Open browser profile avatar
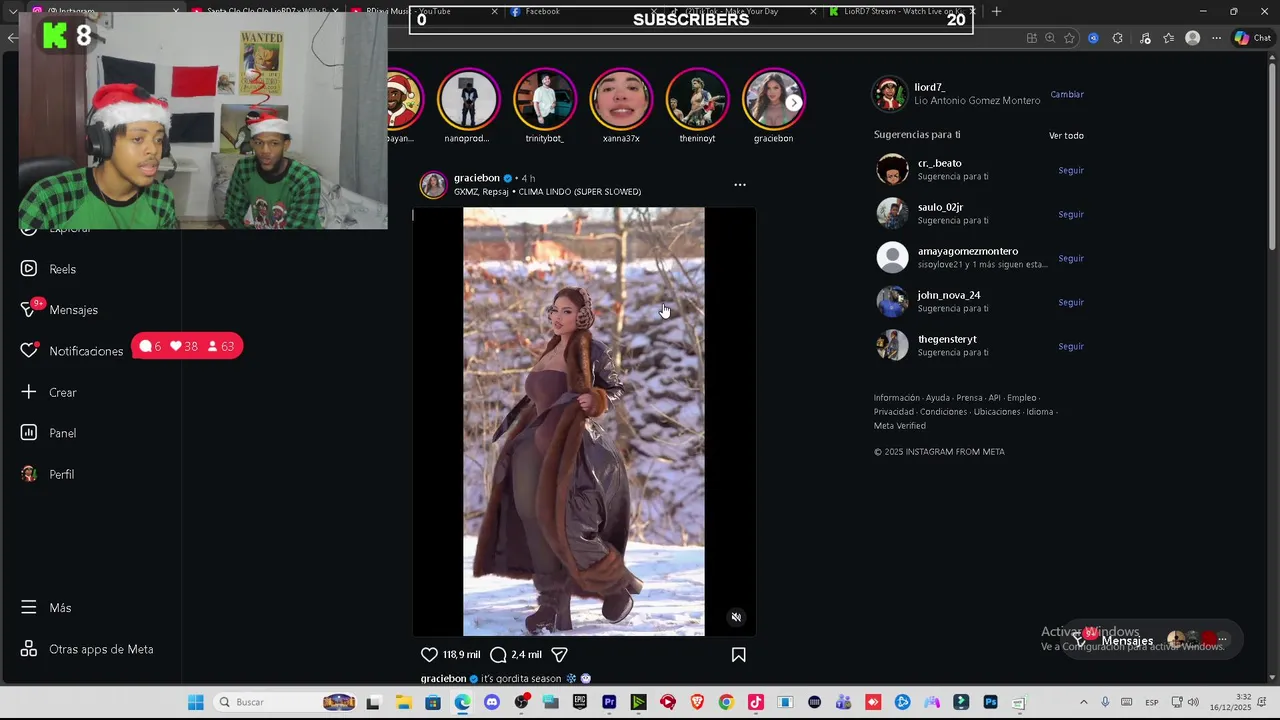The image size is (1280, 720). pyautogui.click(x=1192, y=38)
